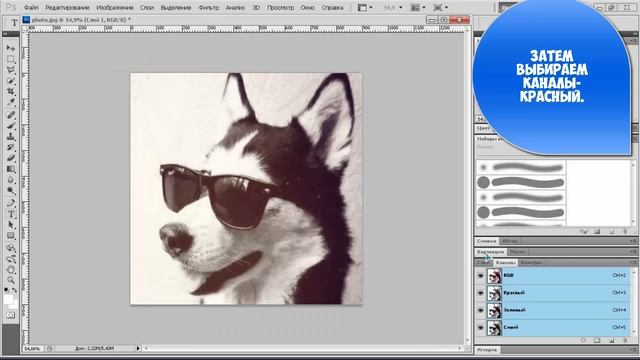Open status bar info arrow menu
Image resolution: width=640 pixels, height=360 pixels.
click(x=138, y=349)
